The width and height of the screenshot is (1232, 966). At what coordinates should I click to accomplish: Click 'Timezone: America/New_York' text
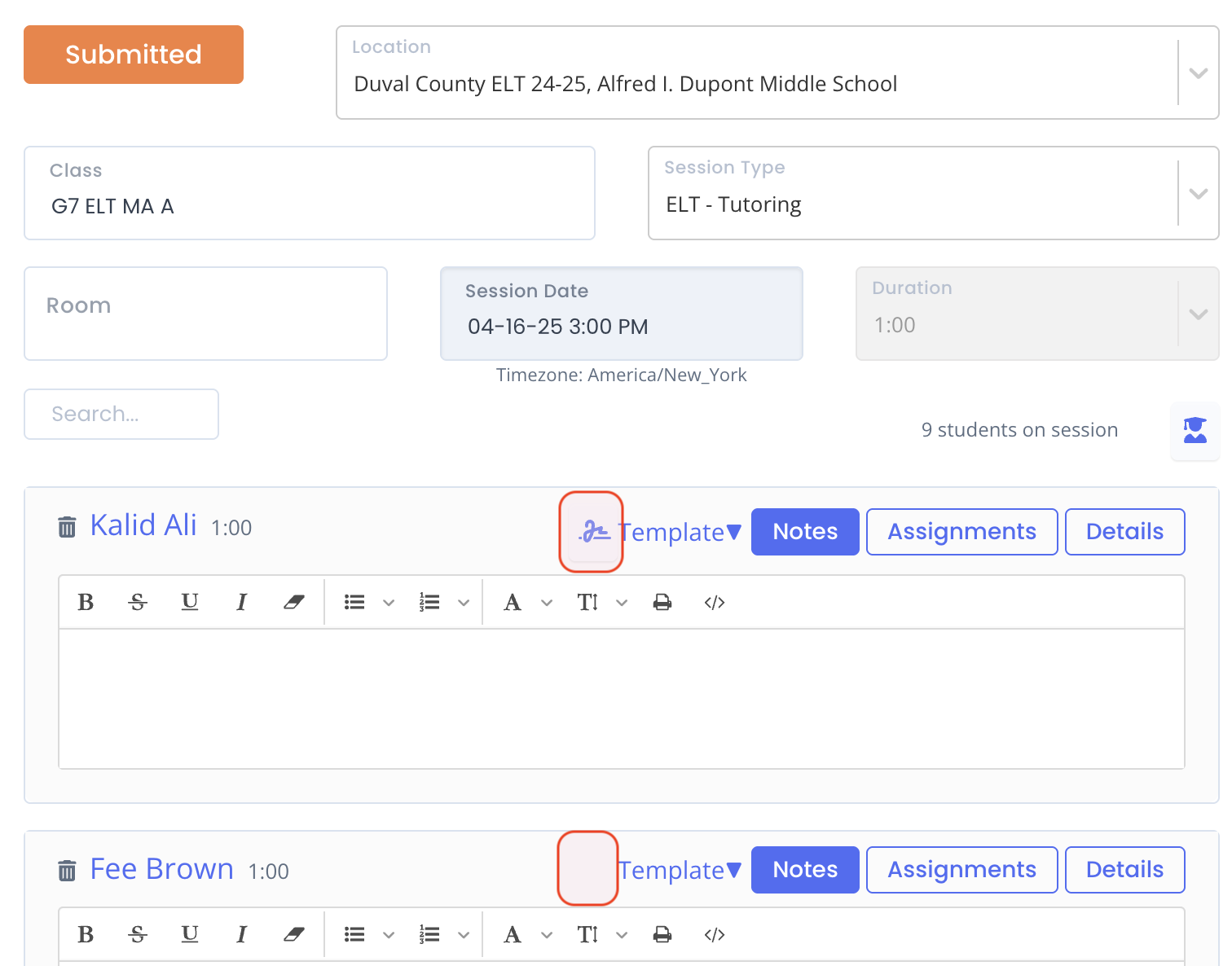[622, 375]
